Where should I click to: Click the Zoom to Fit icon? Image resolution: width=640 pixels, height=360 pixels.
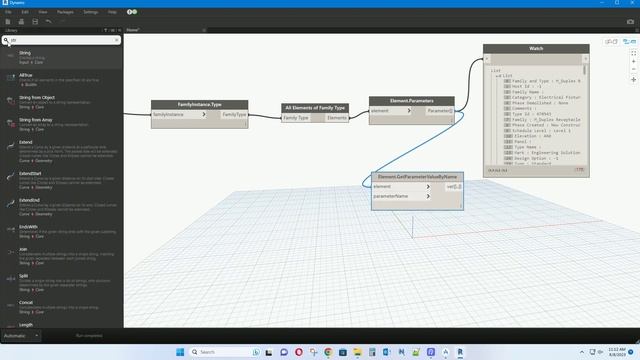(x=633, y=53)
